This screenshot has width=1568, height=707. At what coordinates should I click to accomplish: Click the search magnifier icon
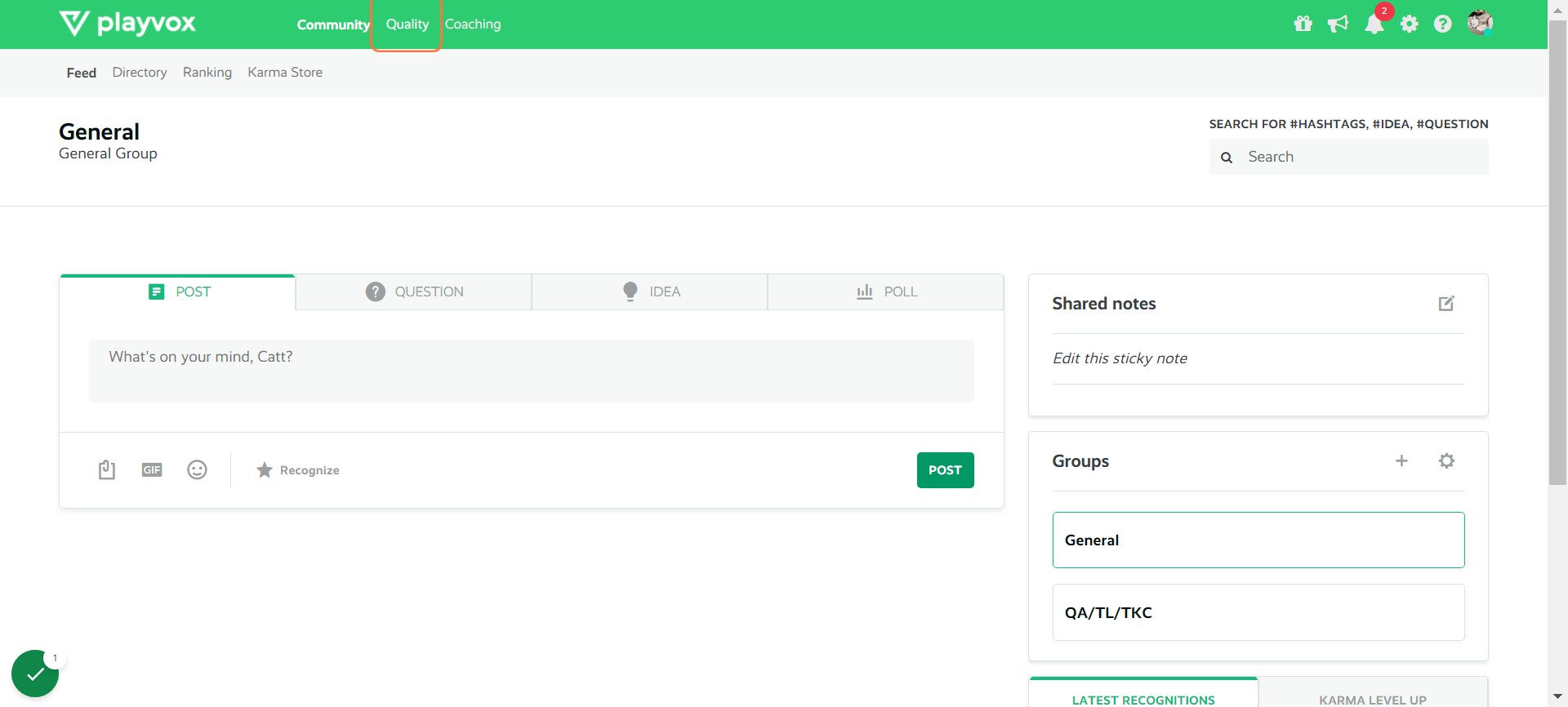[x=1227, y=158]
